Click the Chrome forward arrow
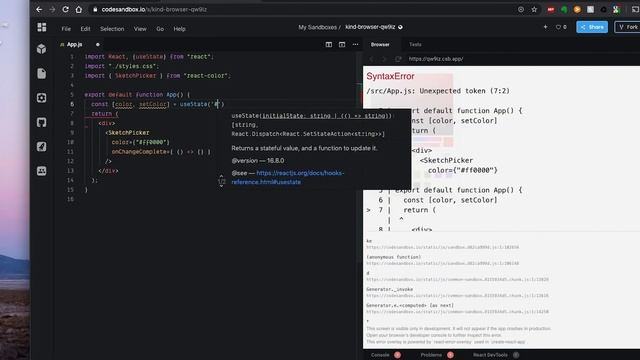 [x=52, y=9]
